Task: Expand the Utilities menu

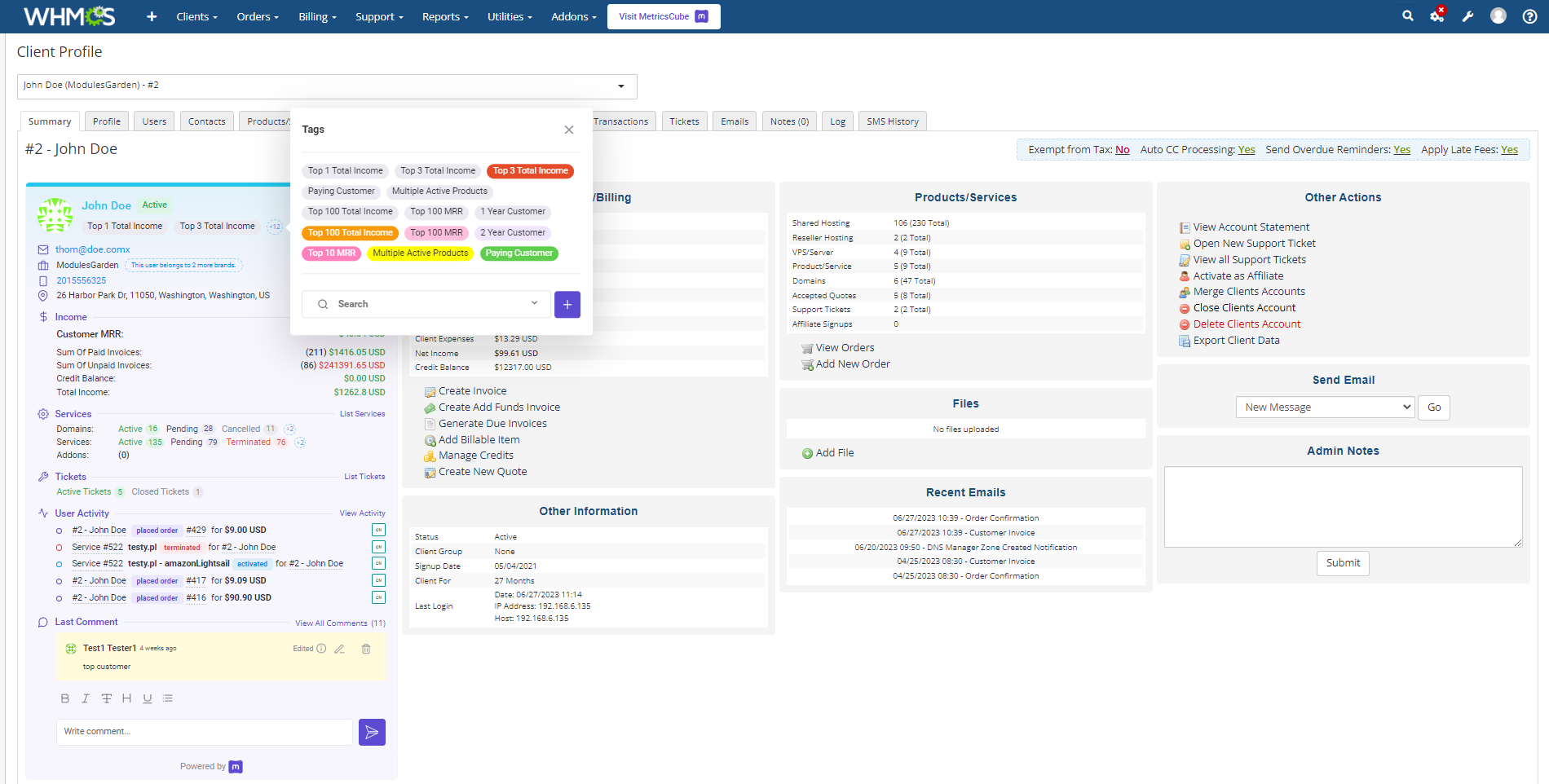Action: 510,16
